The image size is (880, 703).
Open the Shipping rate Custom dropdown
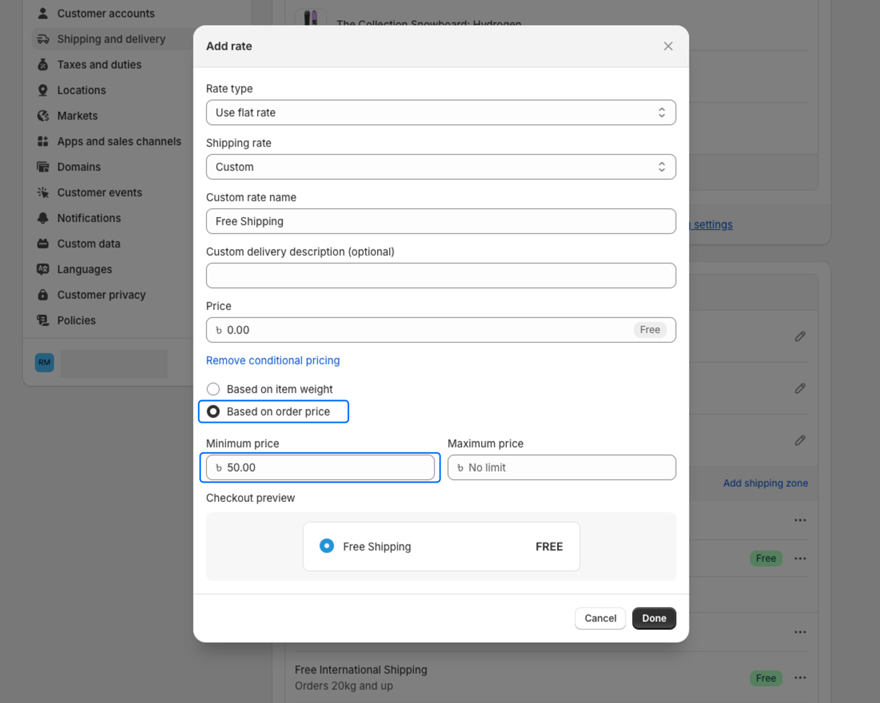(x=440, y=167)
